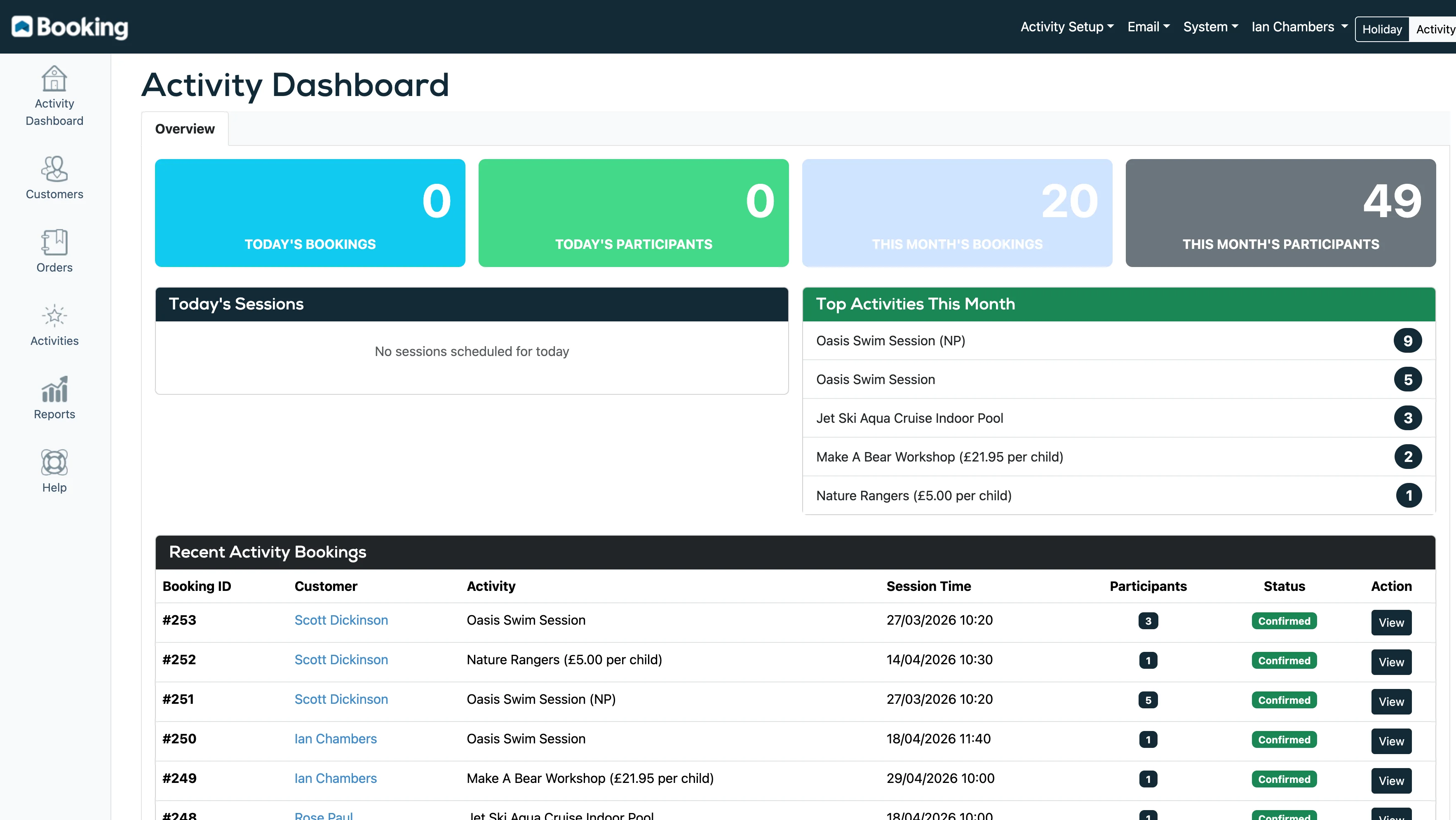Open the Ian Chambers user menu

click(1299, 26)
